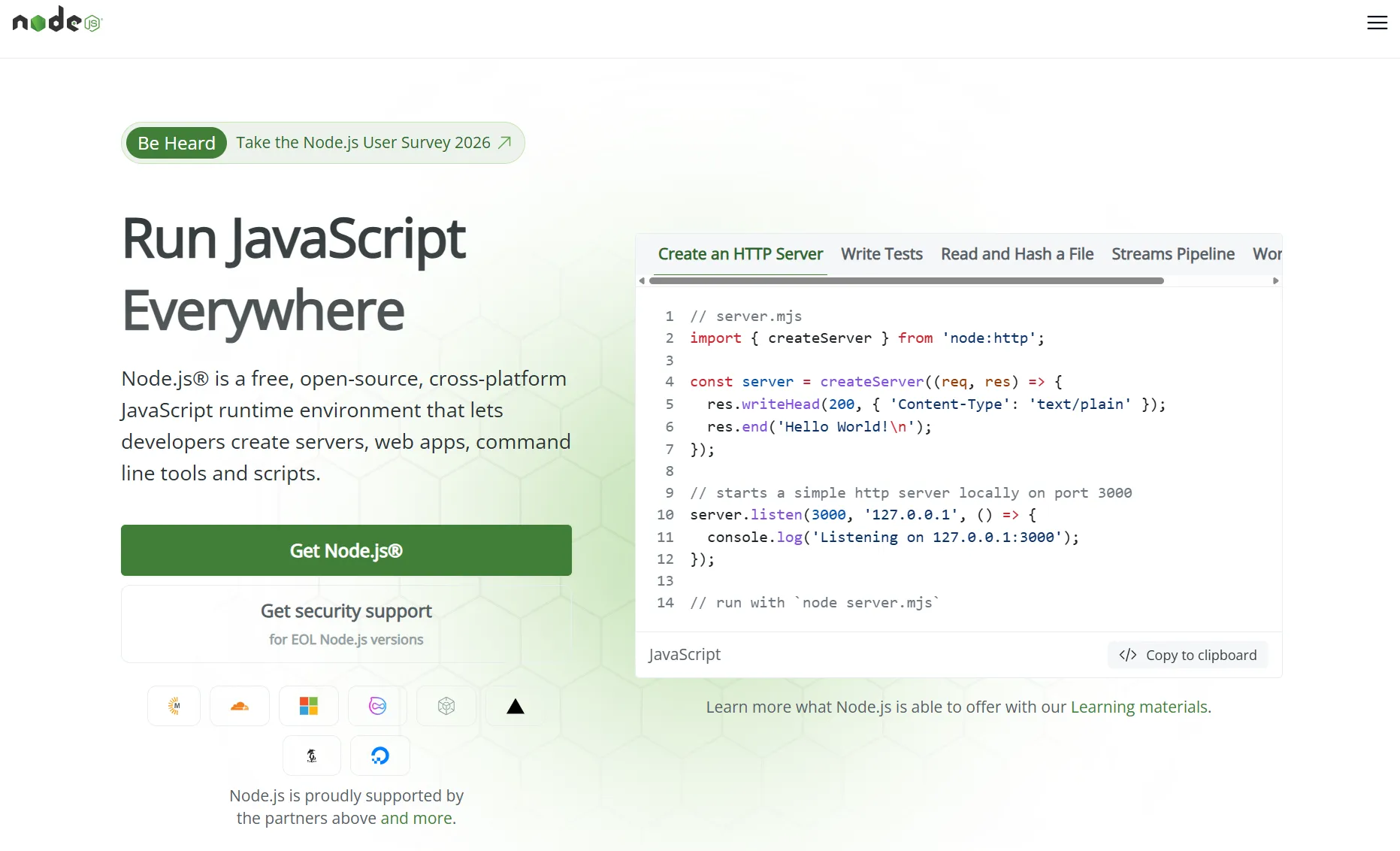
Task: Click the 'const server = createServer' line
Action: click(876, 381)
